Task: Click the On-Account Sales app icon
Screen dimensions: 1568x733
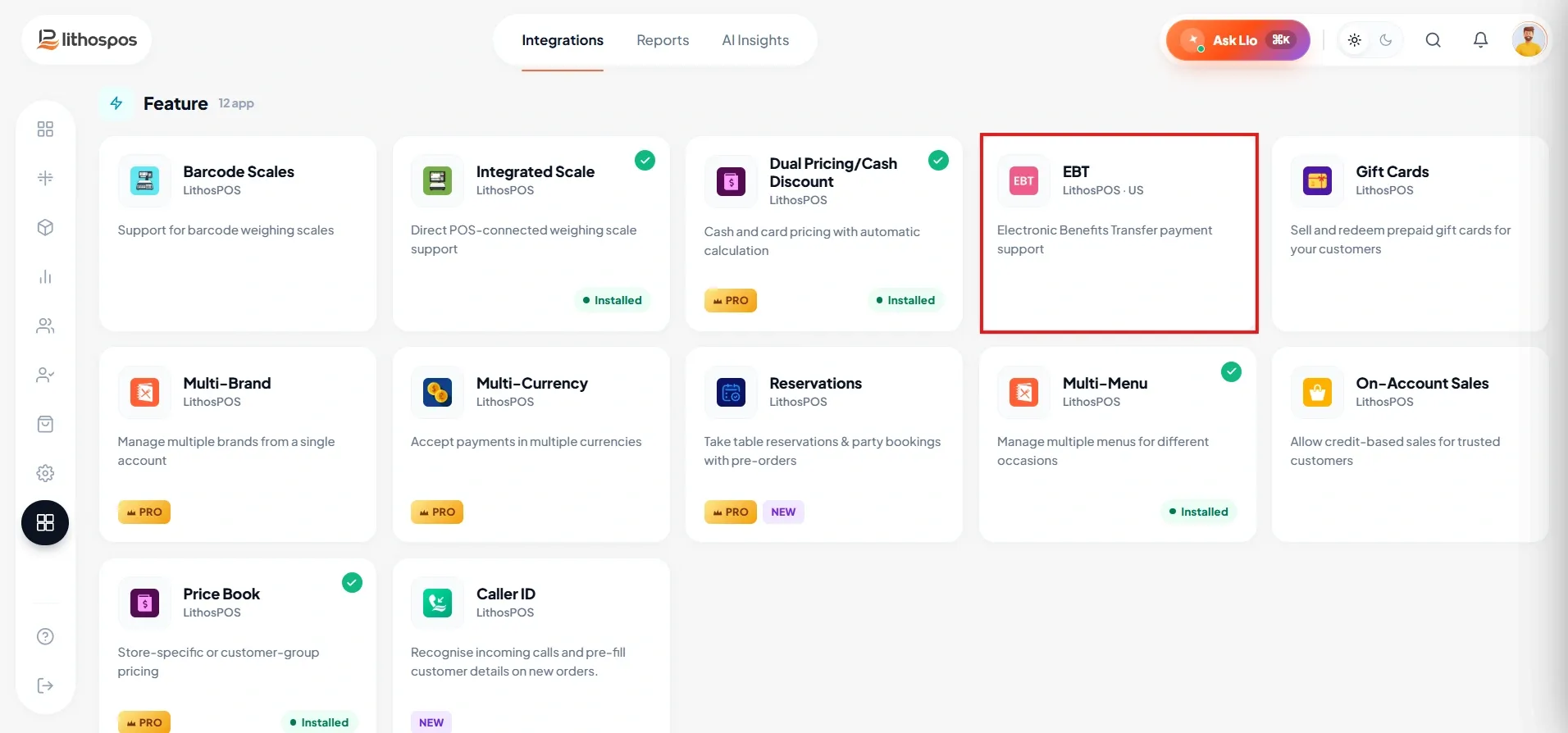Action: point(1317,392)
